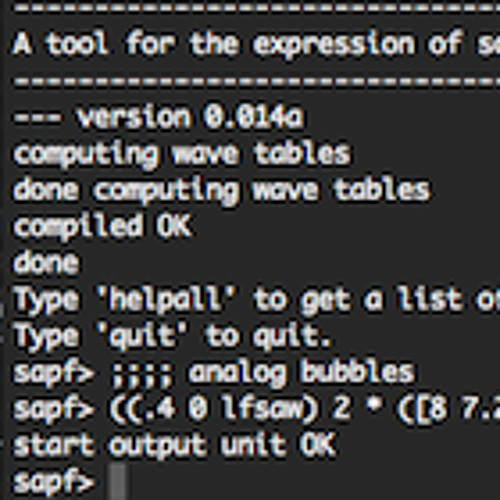
Task: Click the 'start output unit OK' message
Action: [x=174, y=445]
